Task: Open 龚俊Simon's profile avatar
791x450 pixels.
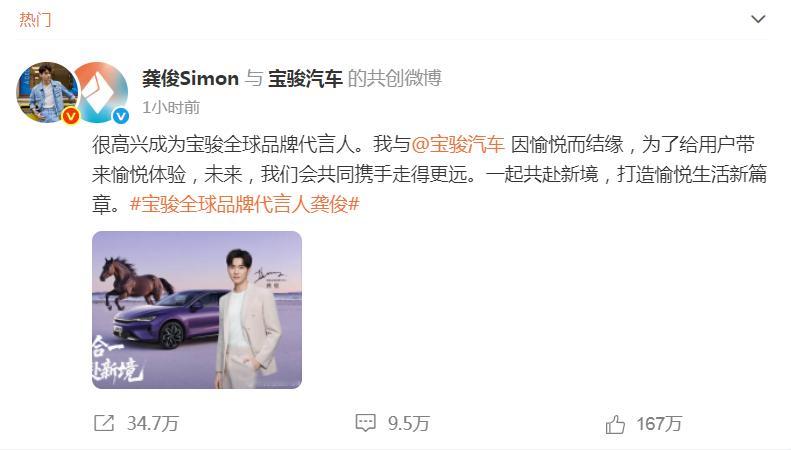Action: point(48,92)
